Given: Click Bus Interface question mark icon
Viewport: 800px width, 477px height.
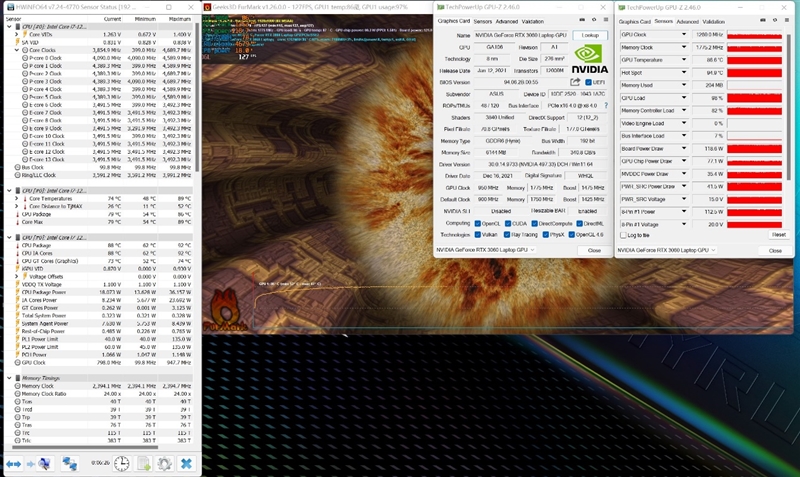Looking at the screenshot, I should coord(606,106).
